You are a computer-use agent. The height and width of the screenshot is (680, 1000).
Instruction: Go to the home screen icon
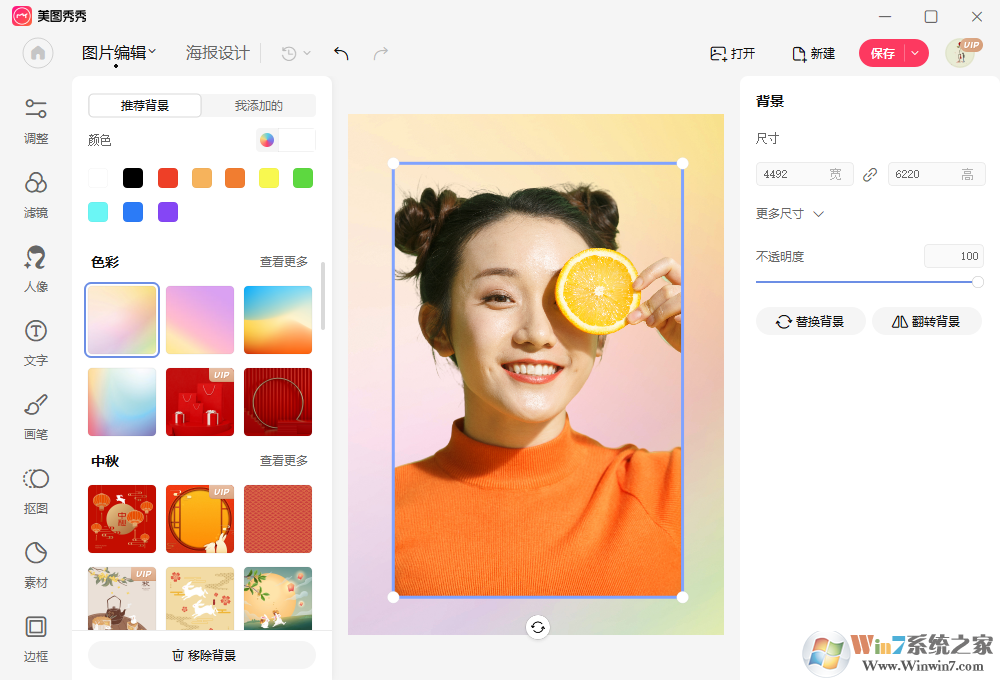tap(38, 53)
